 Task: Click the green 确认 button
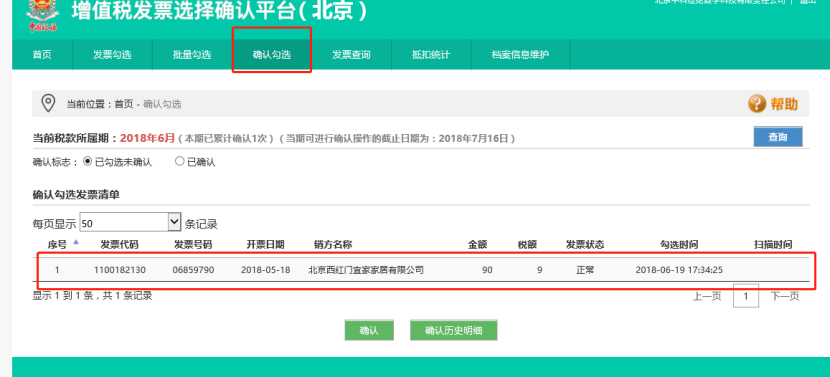(x=369, y=330)
